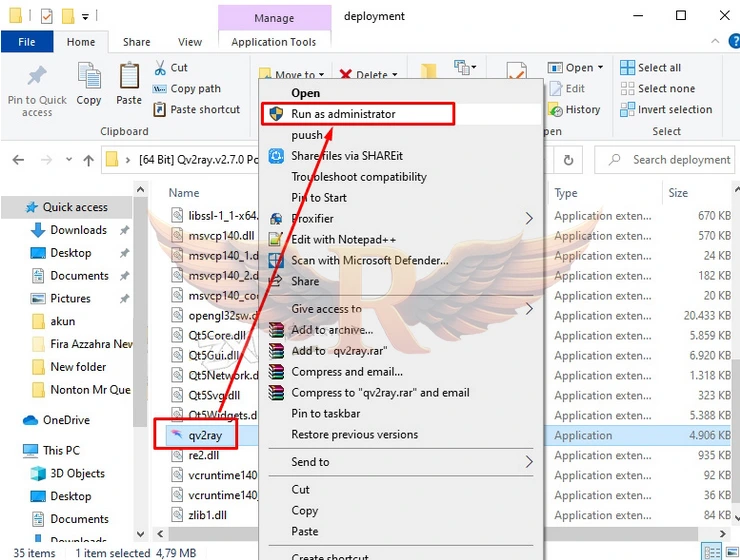
Task: Click Select none in the ribbon
Action: click(627, 89)
